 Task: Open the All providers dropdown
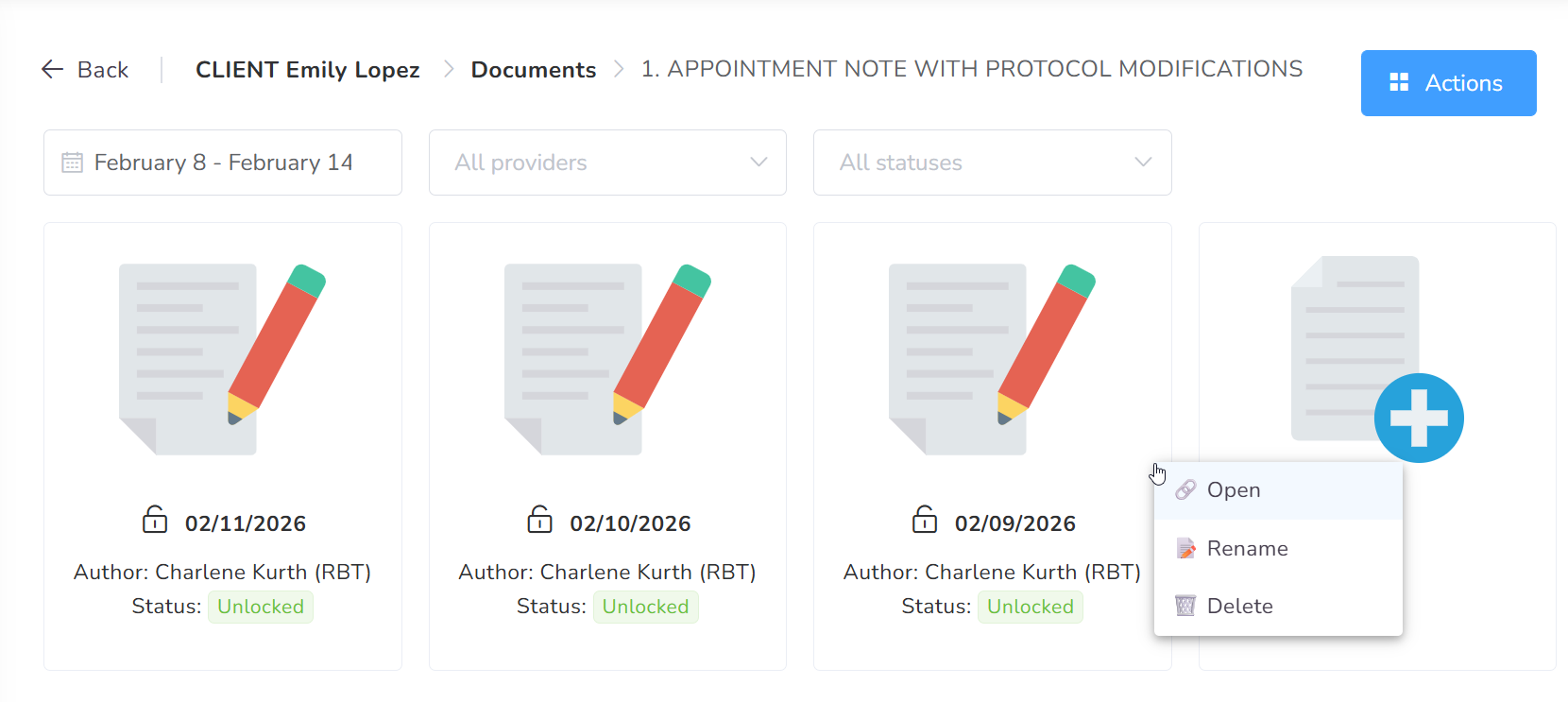607,163
